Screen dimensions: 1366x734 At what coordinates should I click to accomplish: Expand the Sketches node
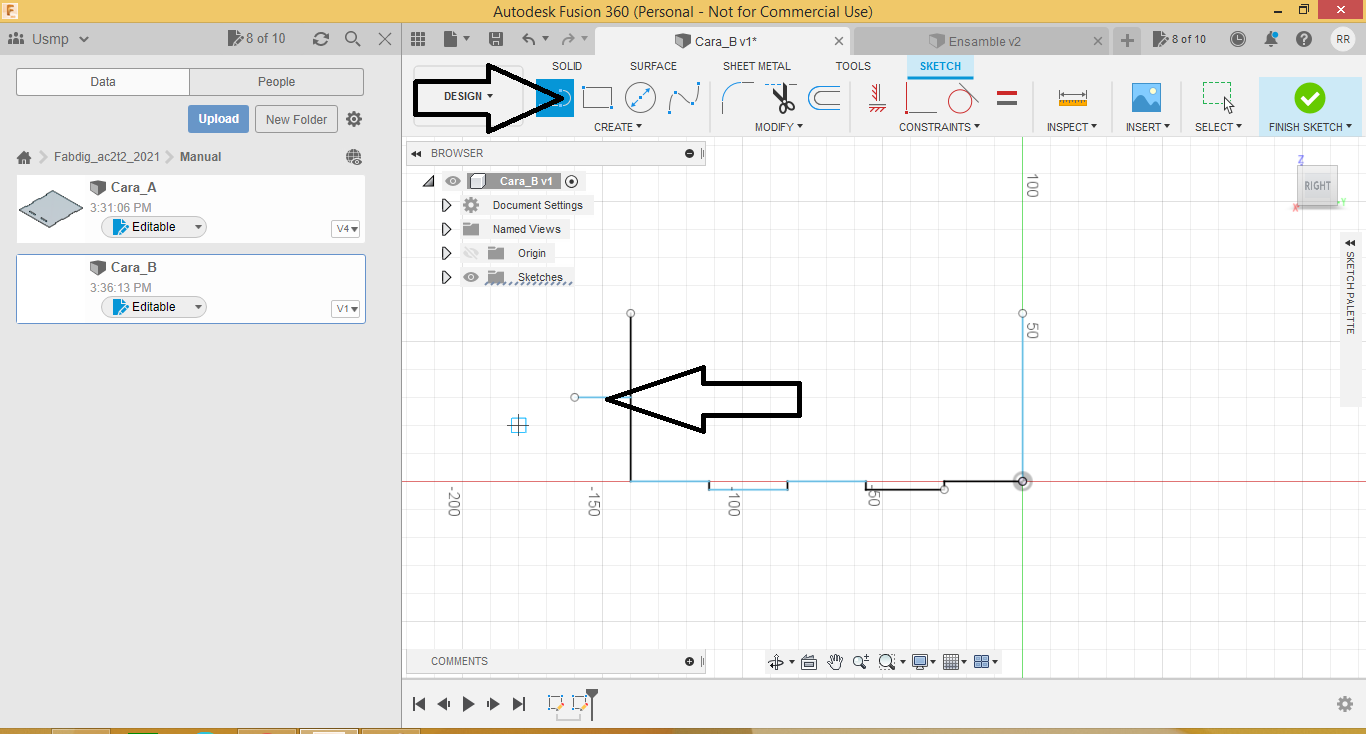tap(447, 277)
